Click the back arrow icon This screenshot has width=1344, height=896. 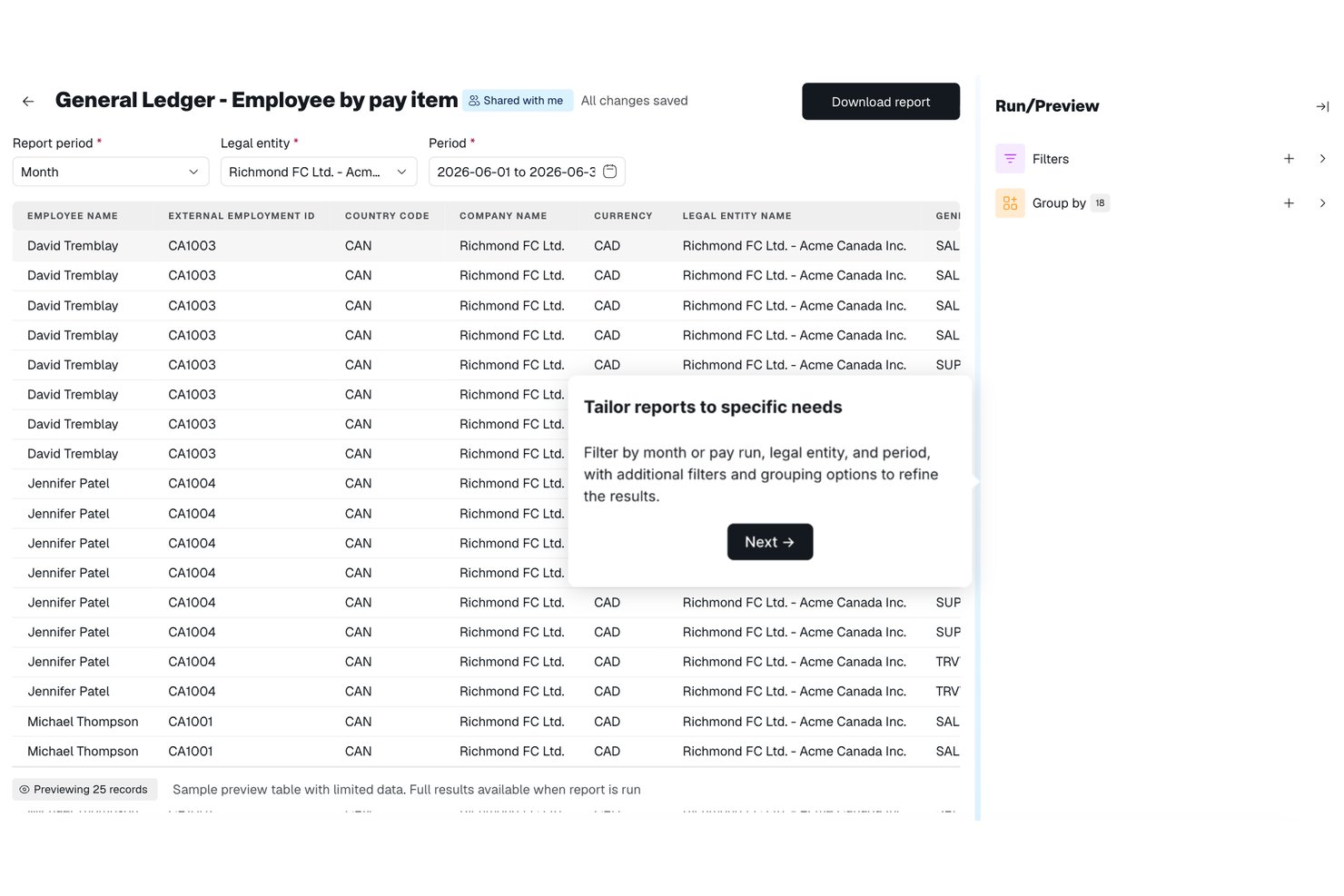[x=28, y=101]
